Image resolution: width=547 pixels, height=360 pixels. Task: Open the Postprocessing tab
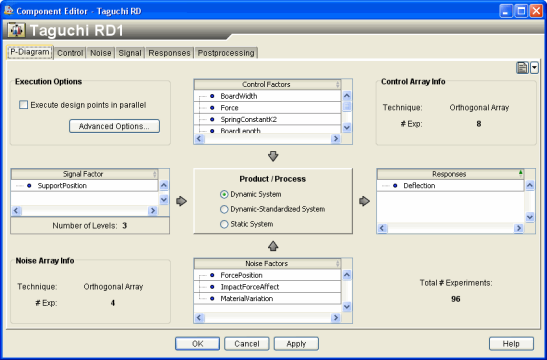coord(226,53)
